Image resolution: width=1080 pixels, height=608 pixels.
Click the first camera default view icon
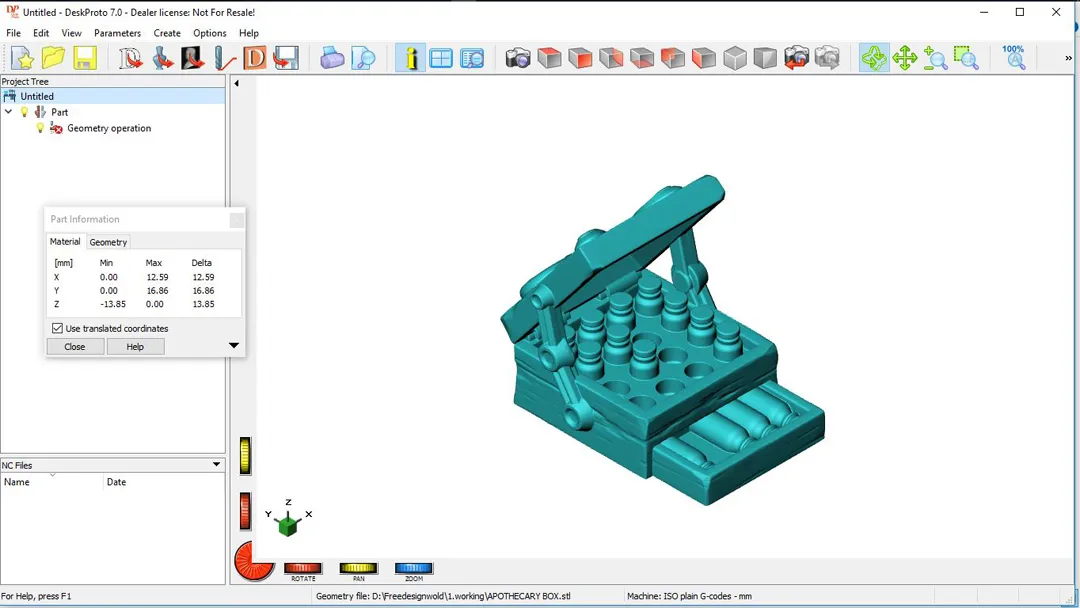518,58
